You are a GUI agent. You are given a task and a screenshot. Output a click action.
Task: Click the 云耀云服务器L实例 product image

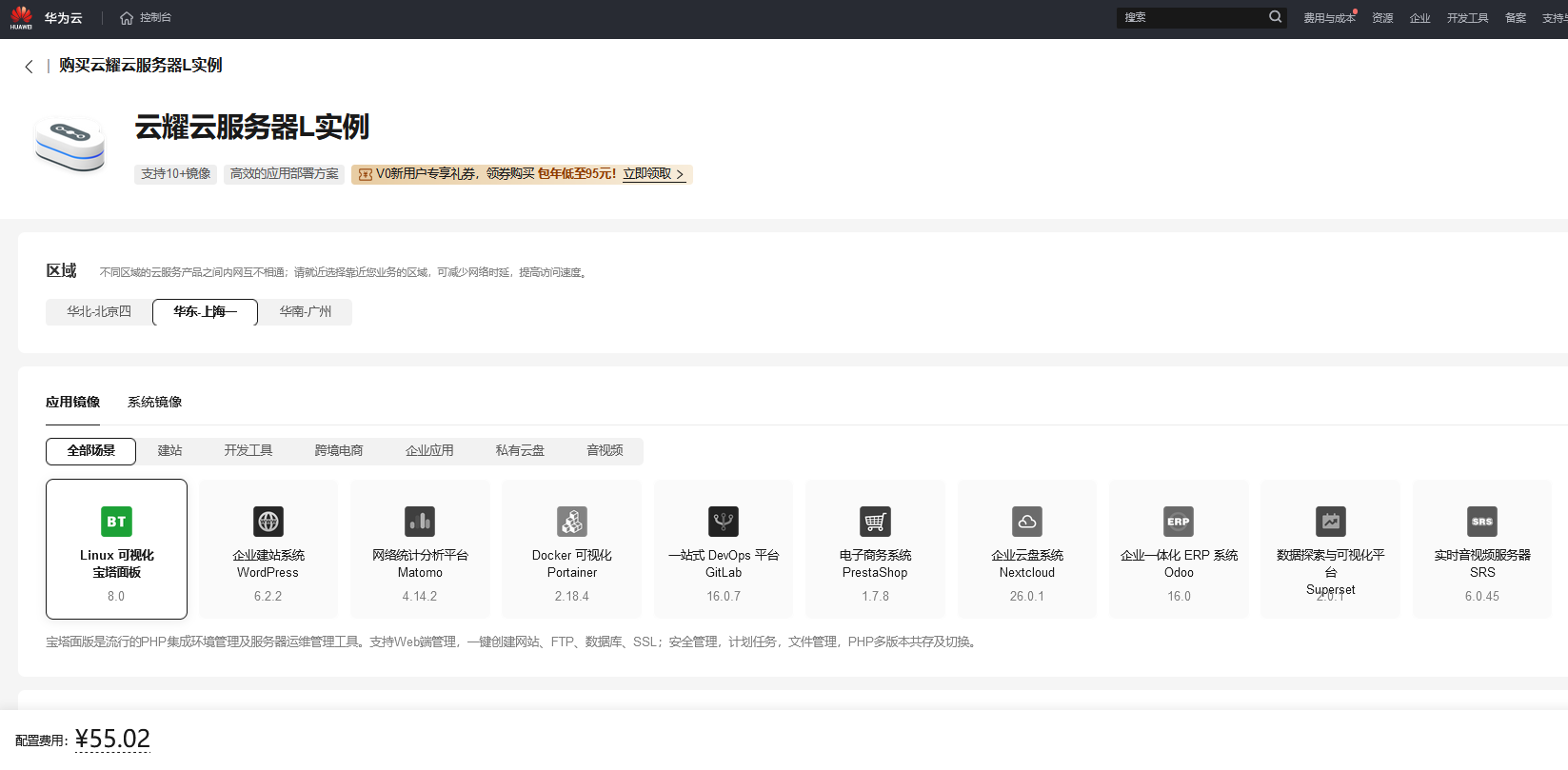pos(69,146)
